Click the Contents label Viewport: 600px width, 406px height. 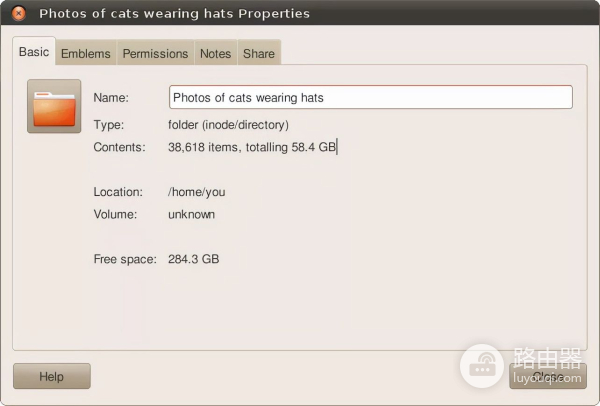119,147
